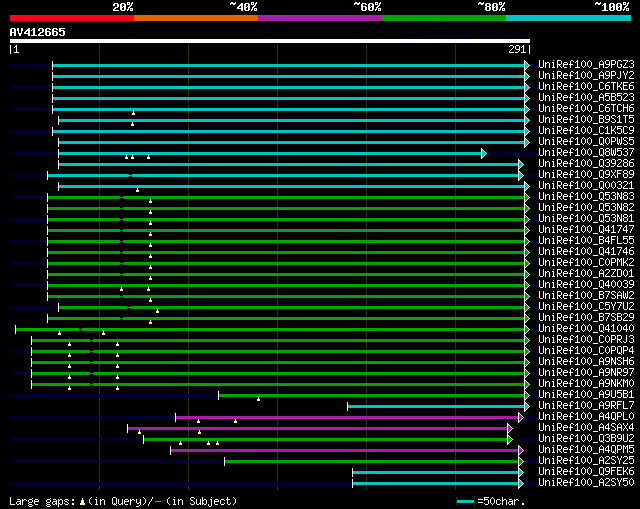Open the UniRef100_Q9XF89 hit label
640x509 pixels.
click(x=585, y=175)
